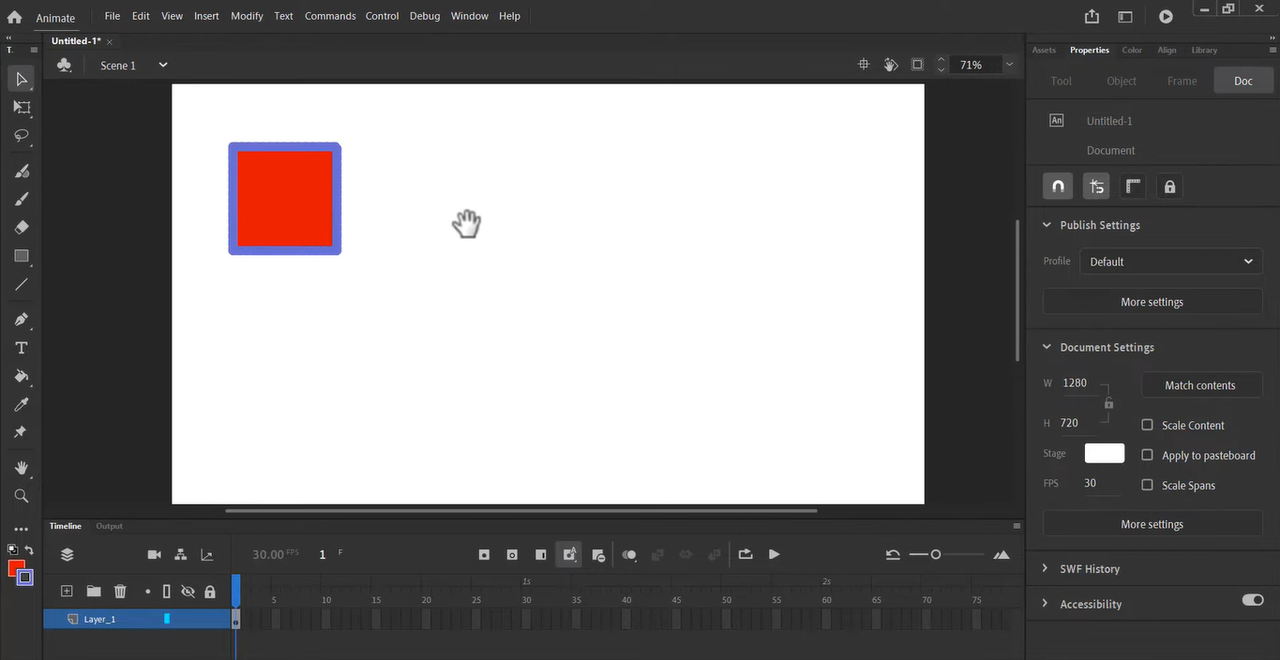Viewport: 1280px width, 660px height.
Task: Select the Hand tool in toolbar
Action: (x=21, y=468)
